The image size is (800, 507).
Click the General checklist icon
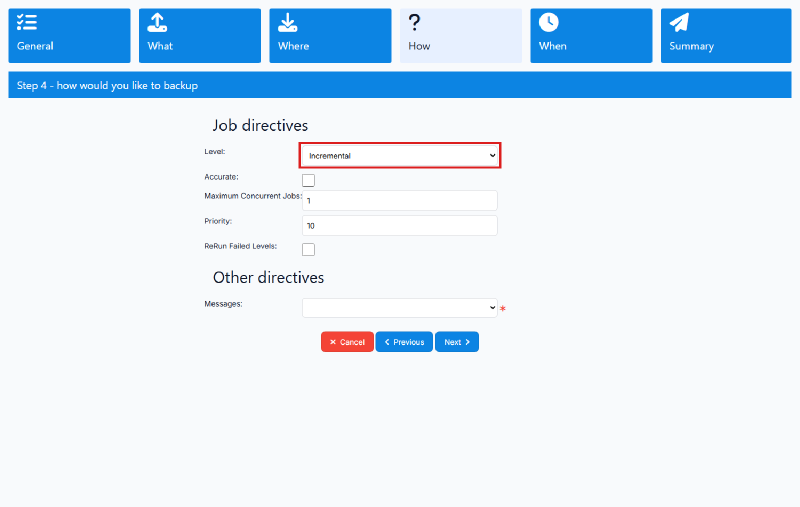[27, 22]
